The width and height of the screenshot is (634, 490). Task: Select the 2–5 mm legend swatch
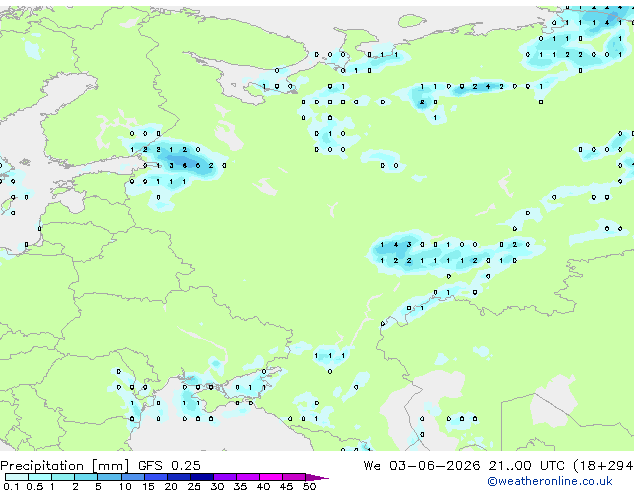click(x=86, y=477)
